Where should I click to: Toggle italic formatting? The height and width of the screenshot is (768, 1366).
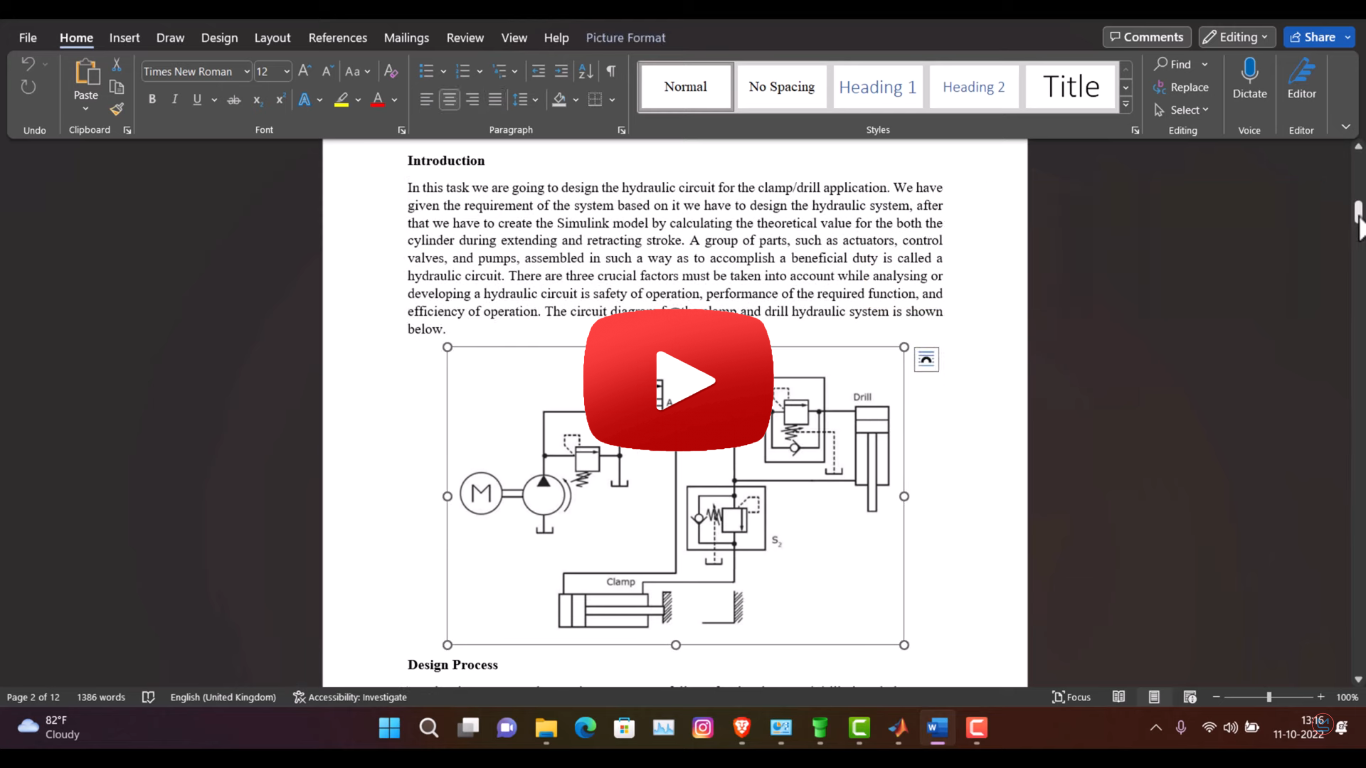(174, 99)
